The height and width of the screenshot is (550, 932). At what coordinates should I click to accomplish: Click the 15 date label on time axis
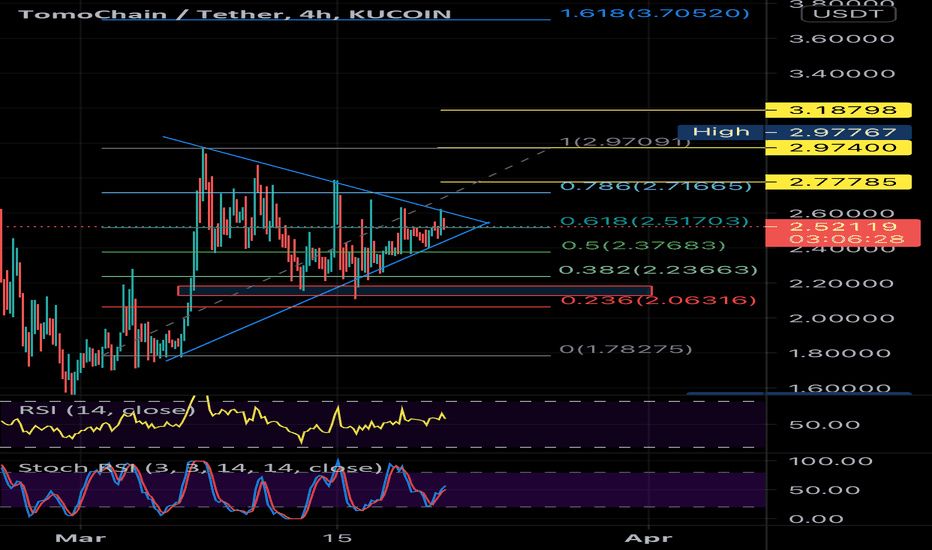click(337, 538)
